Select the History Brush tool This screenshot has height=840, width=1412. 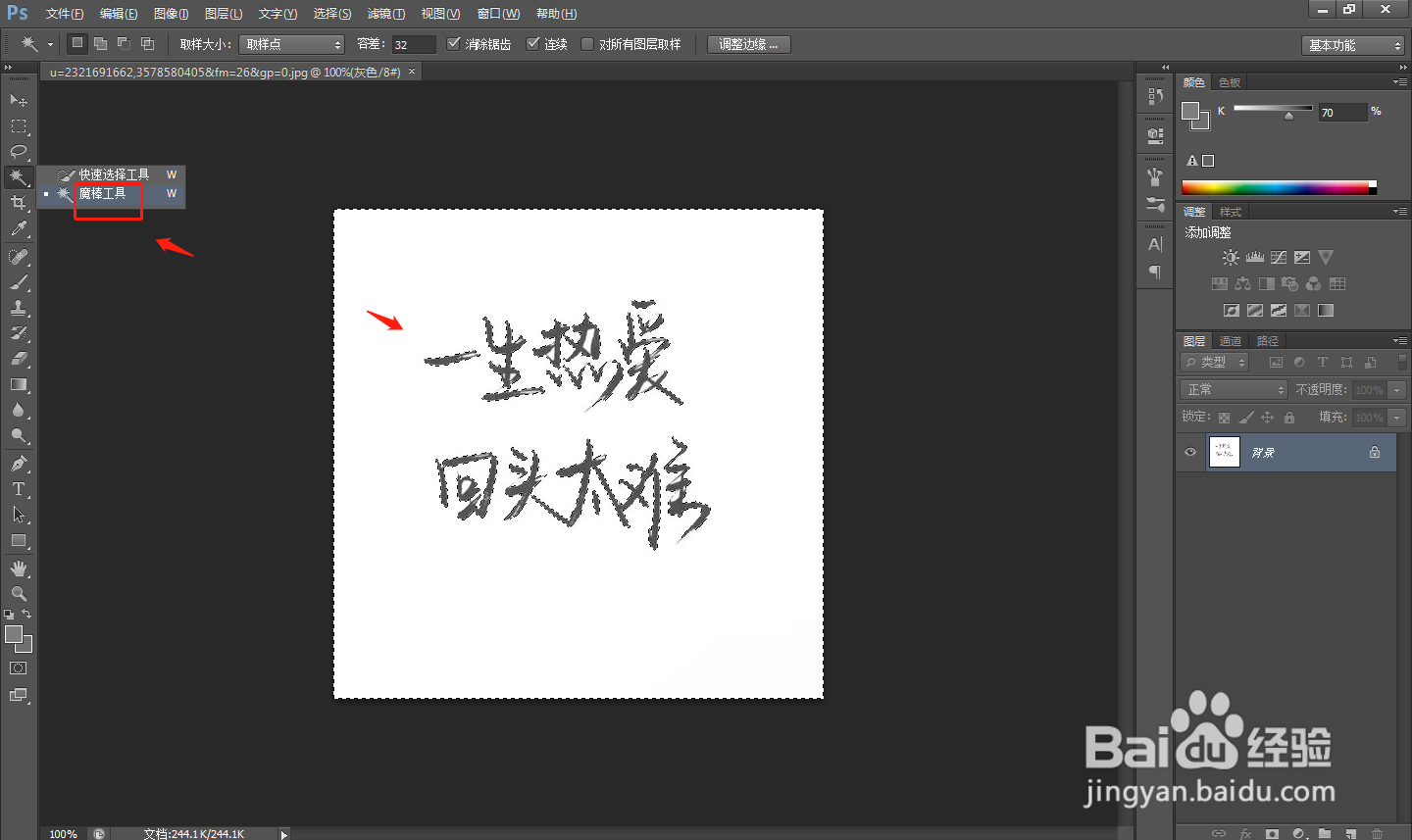coord(19,333)
